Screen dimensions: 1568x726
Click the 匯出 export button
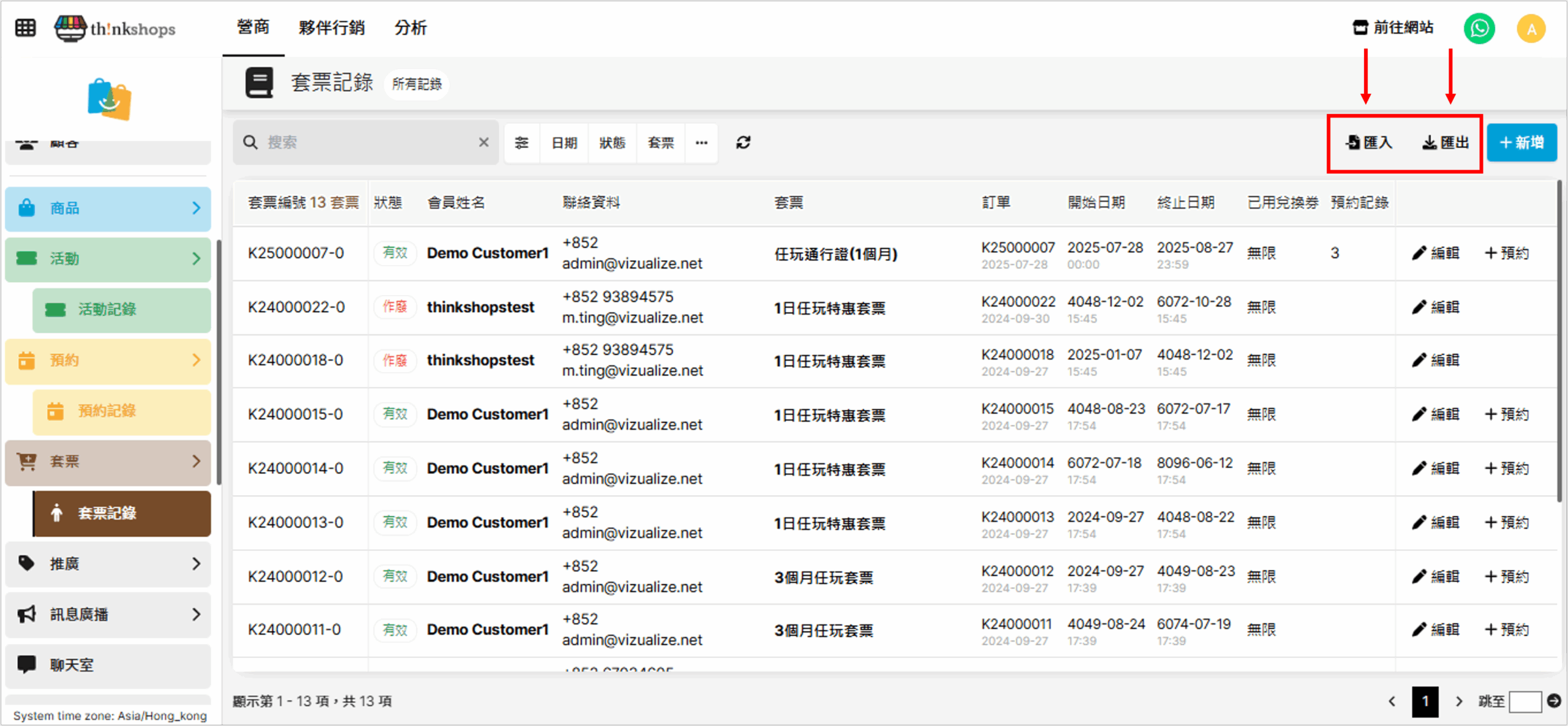pyautogui.click(x=1445, y=143)
